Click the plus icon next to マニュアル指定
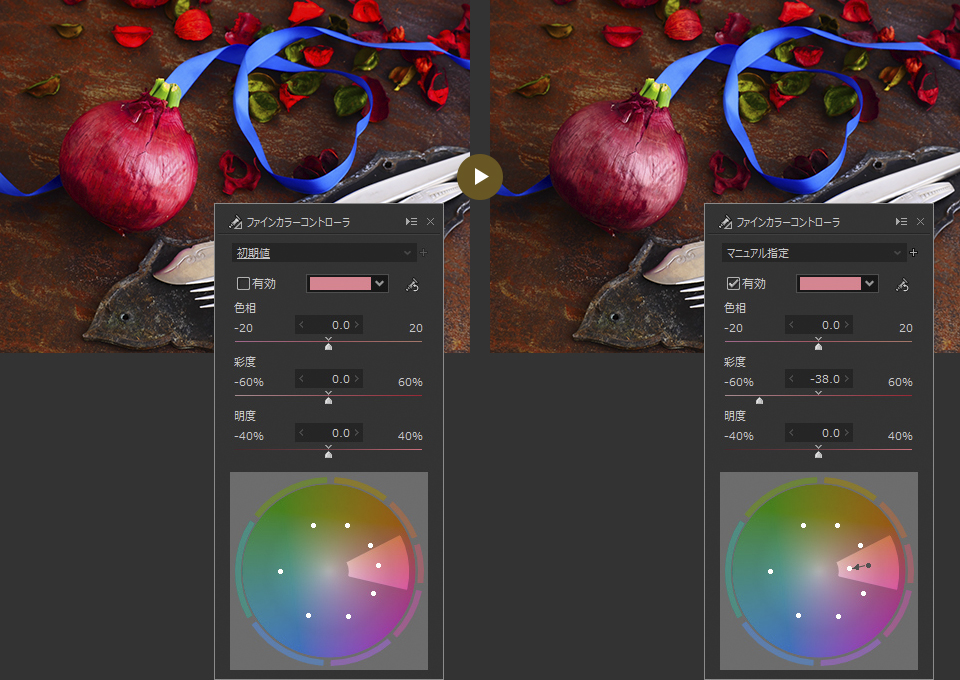Image resolution: width=960 pixels, height=680 pixels. (x=913, y=253)
